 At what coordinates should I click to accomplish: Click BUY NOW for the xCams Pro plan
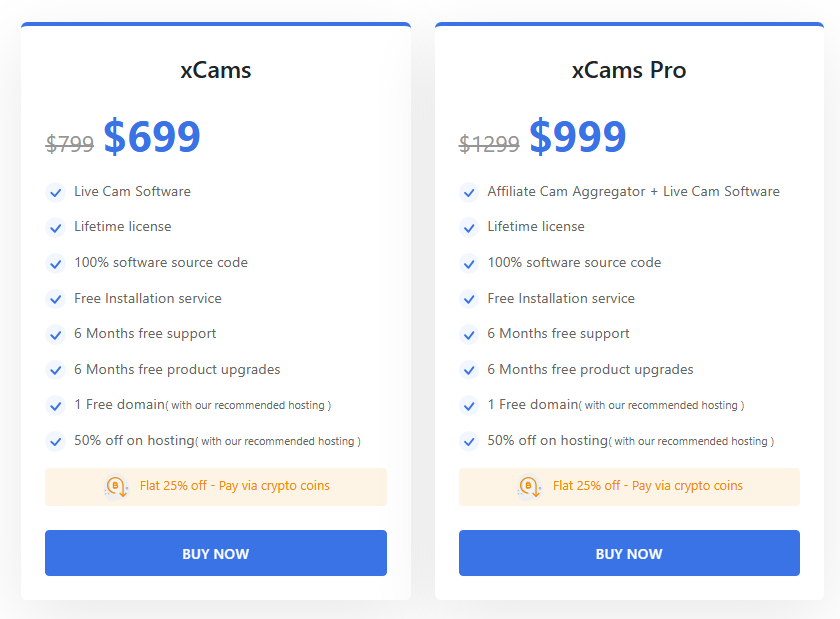coord(628,553)
